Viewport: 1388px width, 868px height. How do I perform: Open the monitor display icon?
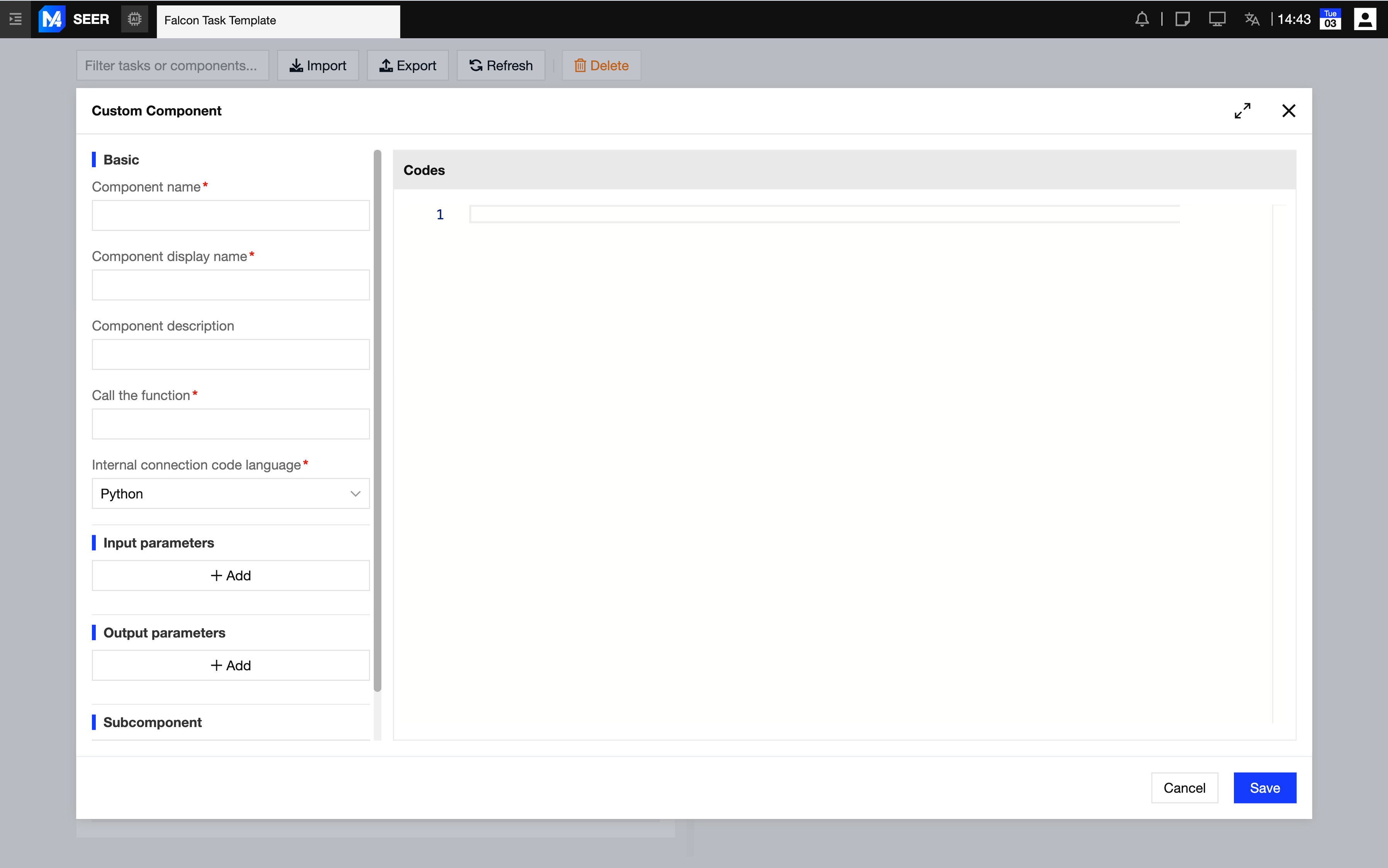[x=1217, y=19]
